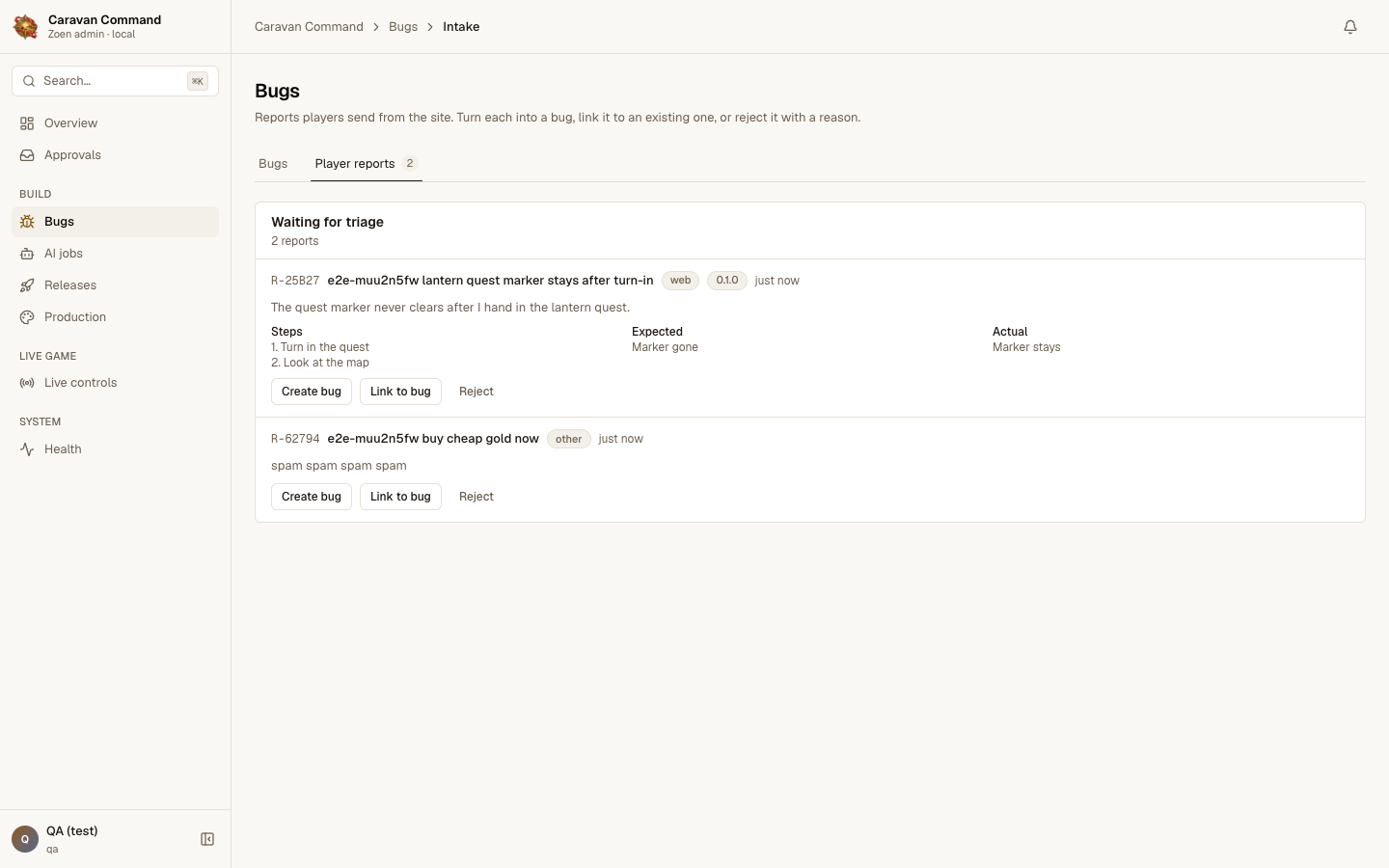The image size is (1389, 868).
Task: Click the Production palette icon
Action: (x=27, y=317)
